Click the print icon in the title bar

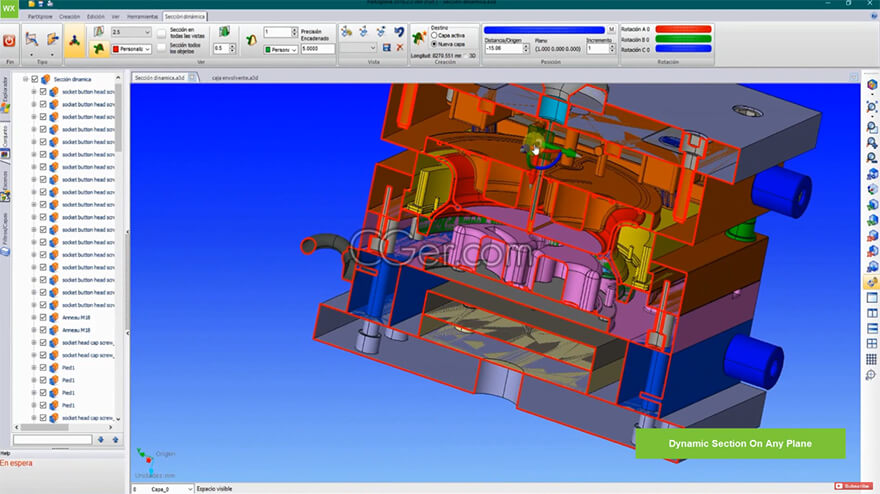[x=49, y=3]
